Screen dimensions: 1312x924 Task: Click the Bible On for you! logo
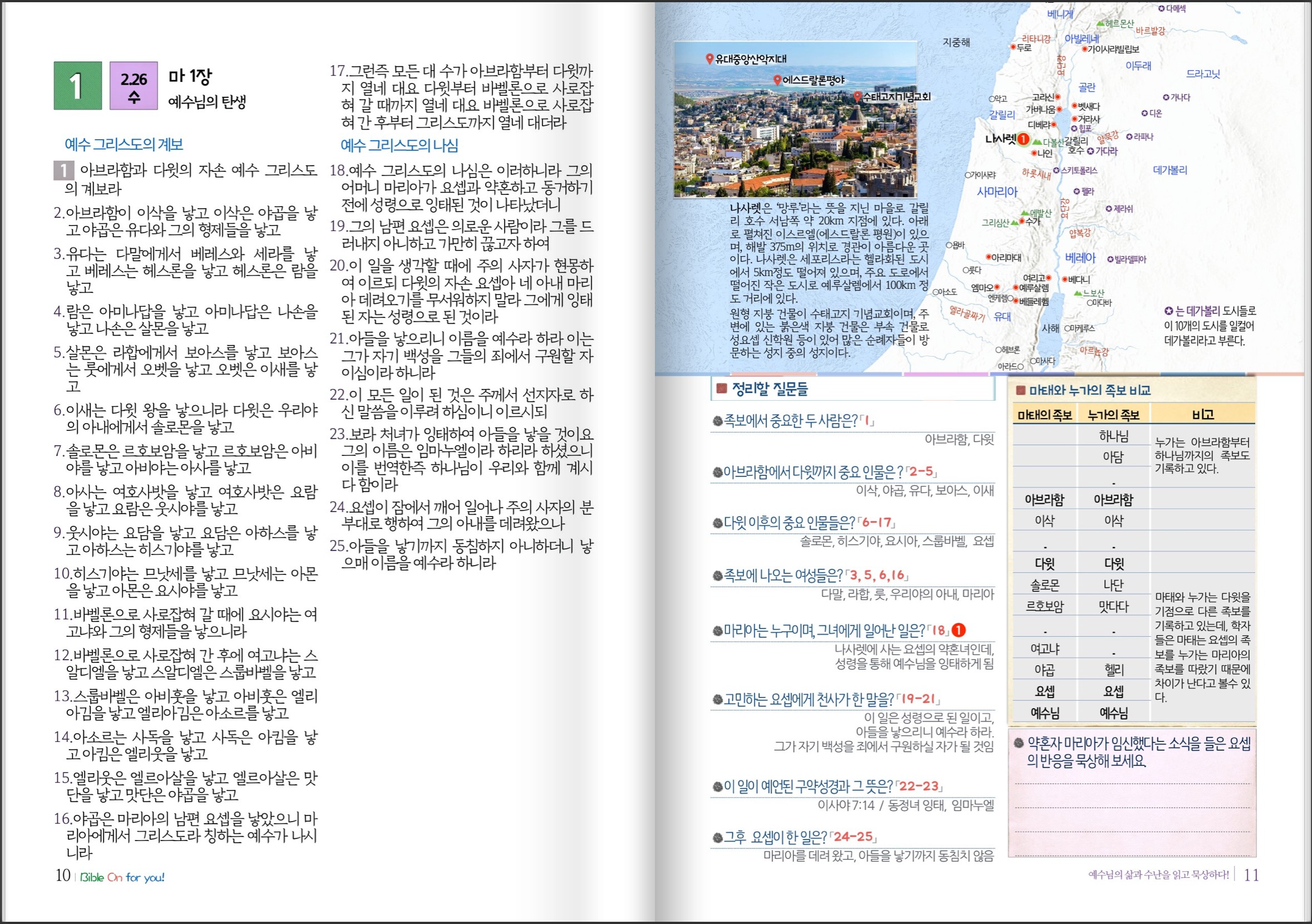click(122, 877)
